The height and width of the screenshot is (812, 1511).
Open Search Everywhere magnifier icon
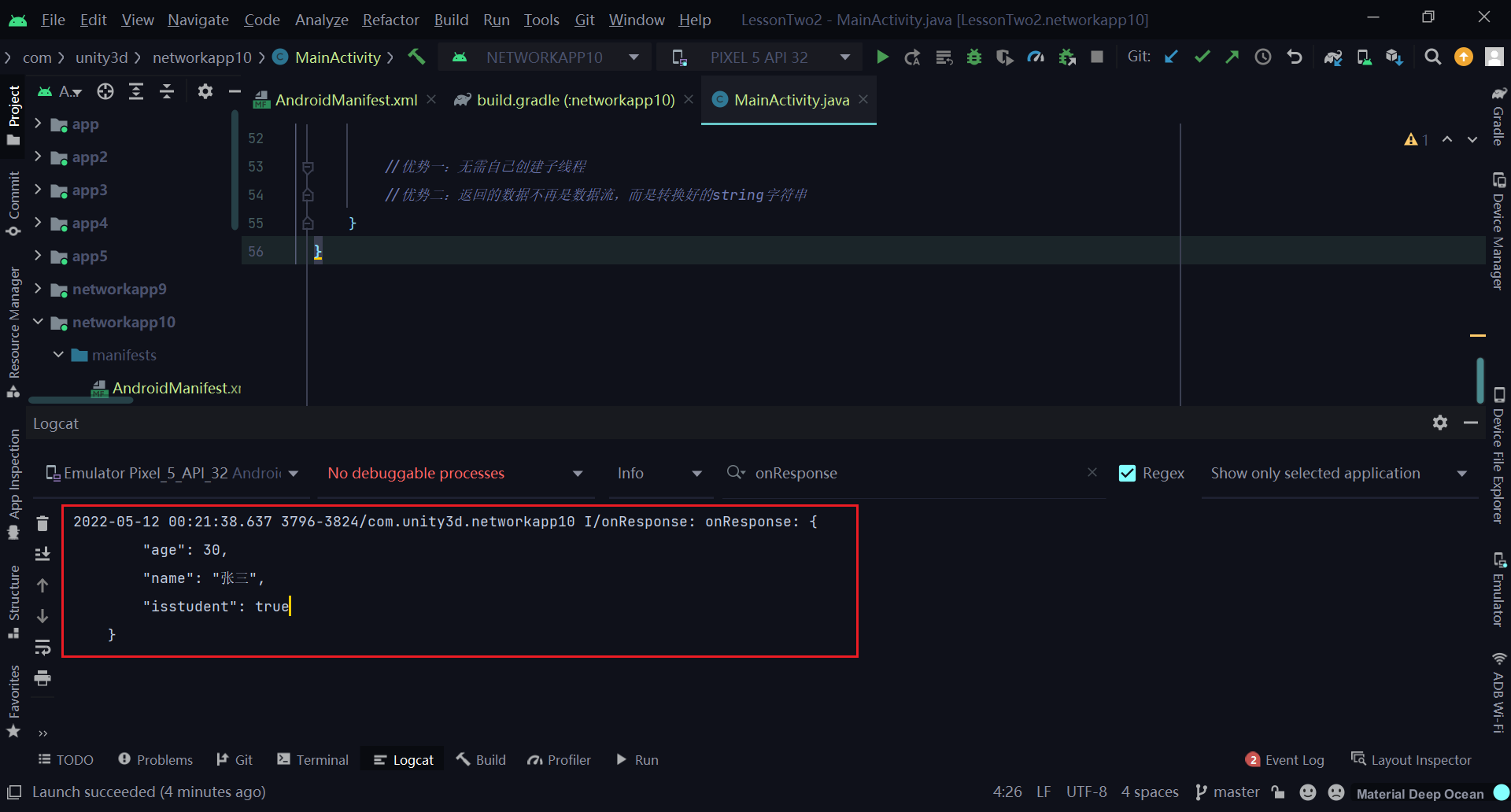click(1433, 57)
